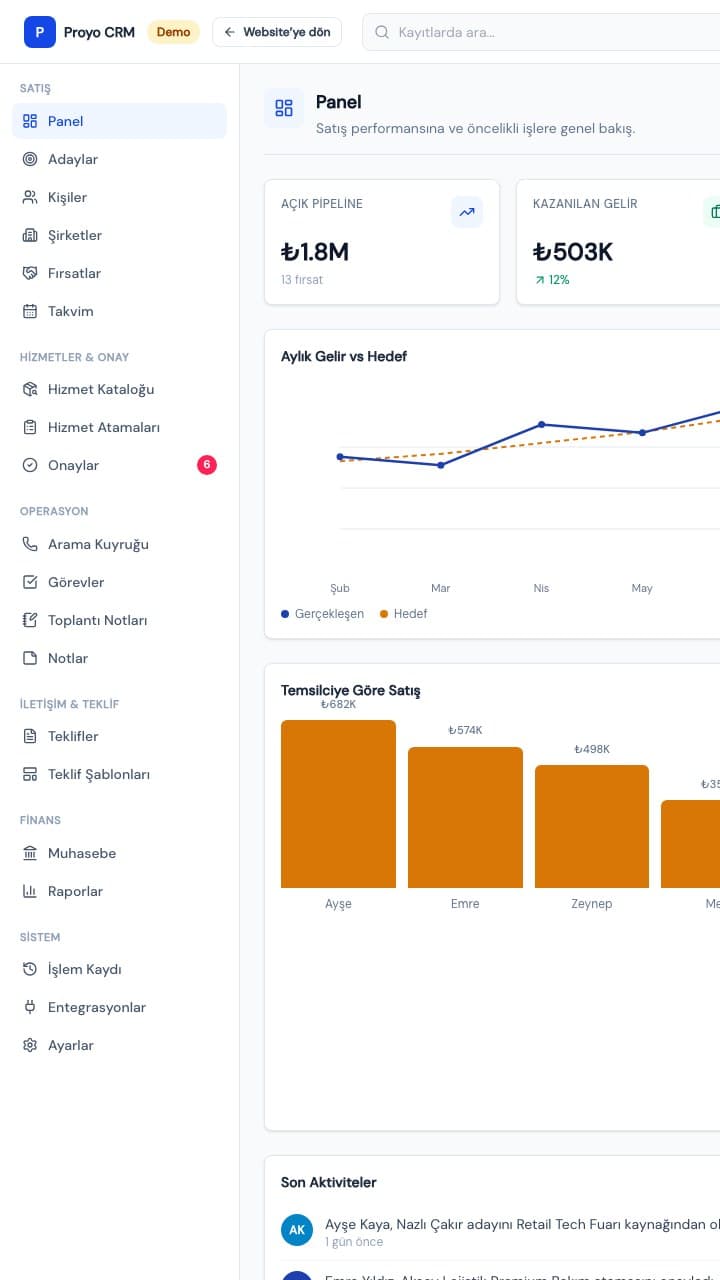Focus the Kayıtlarda ara search field

pyautogui.click(x=545, y=32)
